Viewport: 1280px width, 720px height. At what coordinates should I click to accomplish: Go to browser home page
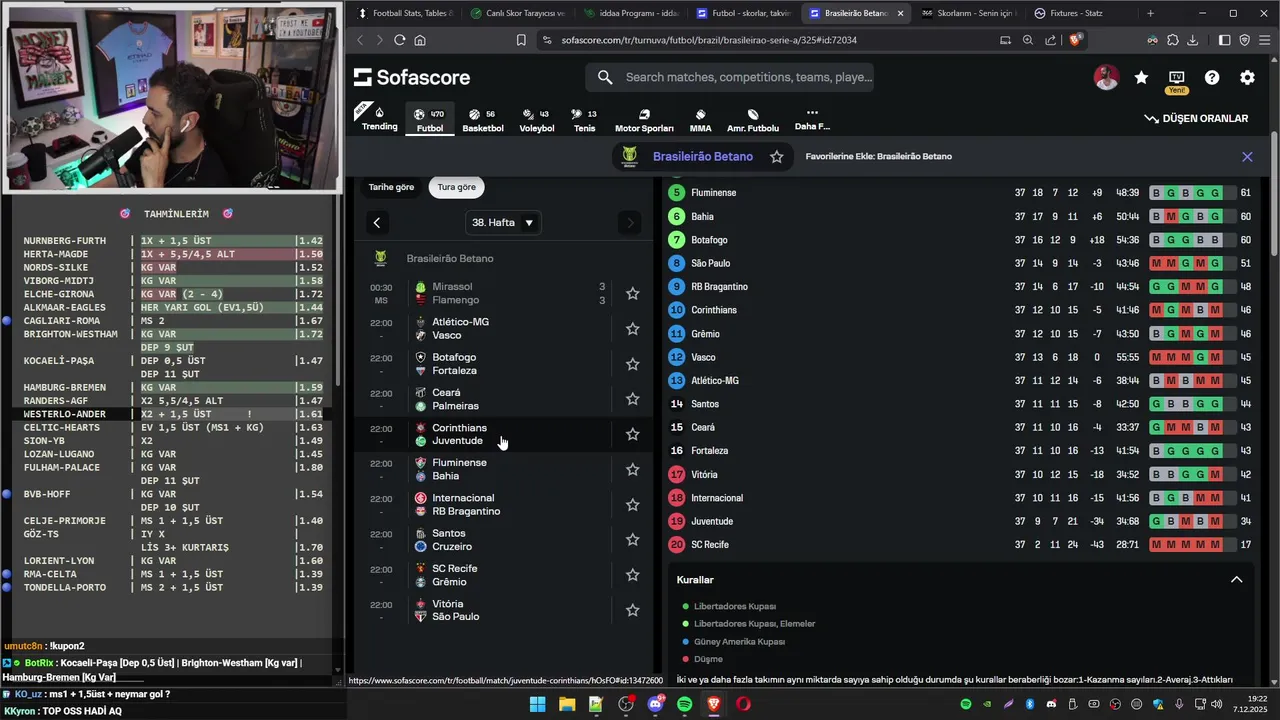420,40
